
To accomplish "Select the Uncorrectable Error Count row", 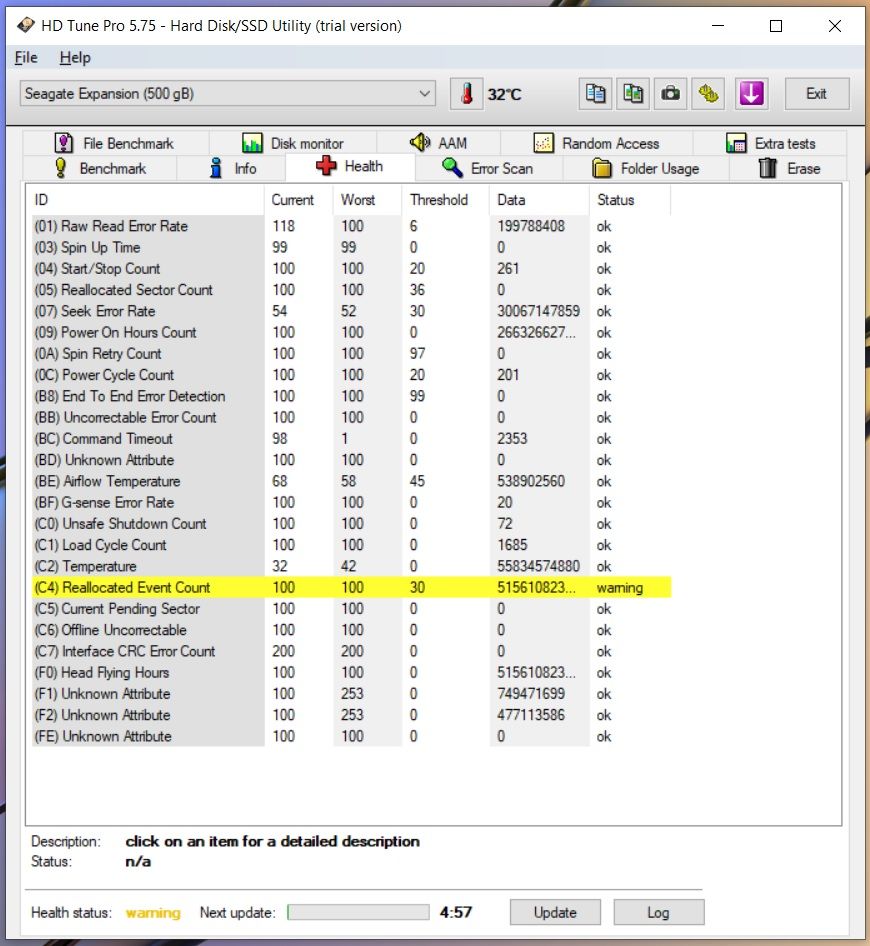I will point(351,417).
